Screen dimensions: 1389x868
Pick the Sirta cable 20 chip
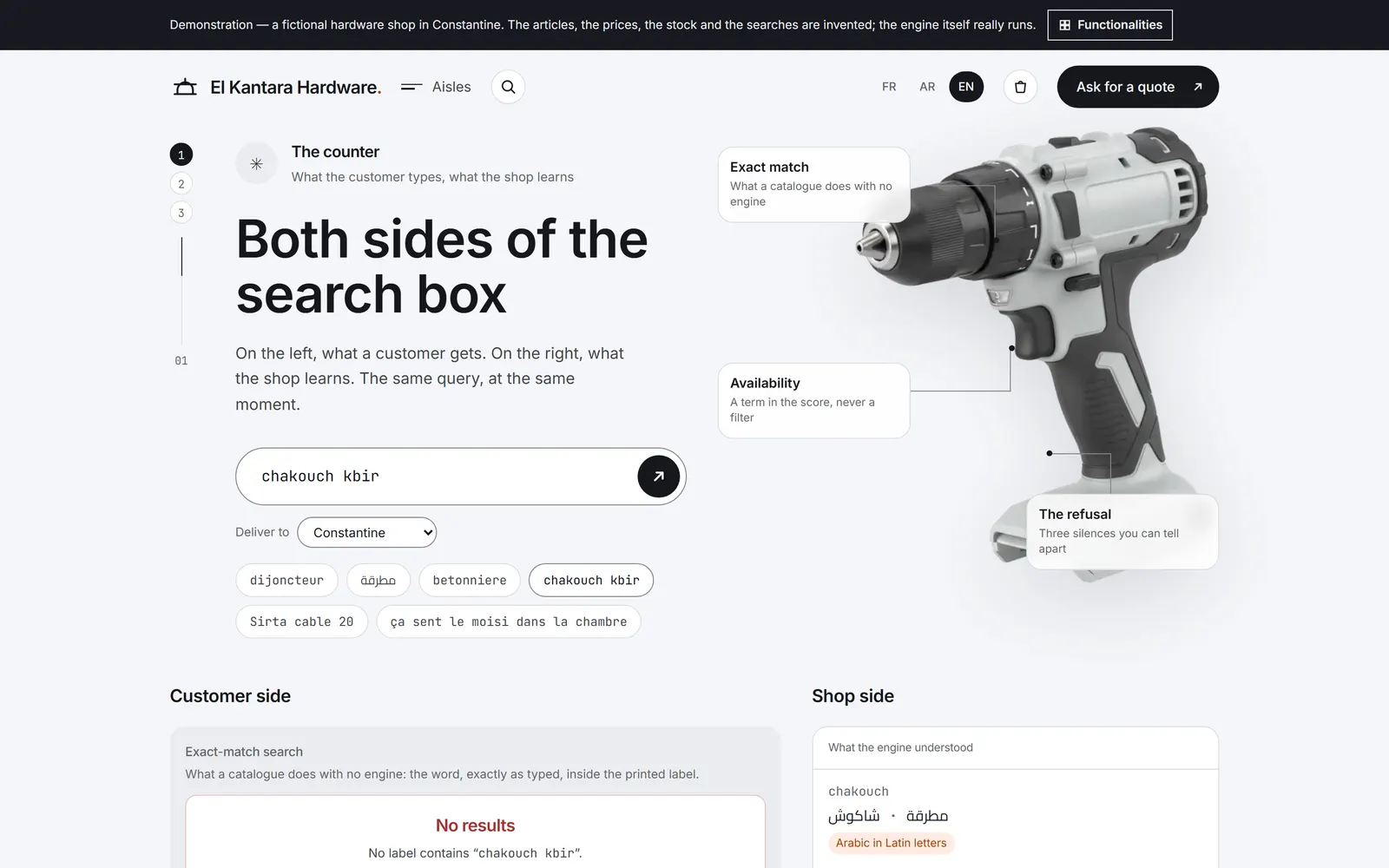302,622
